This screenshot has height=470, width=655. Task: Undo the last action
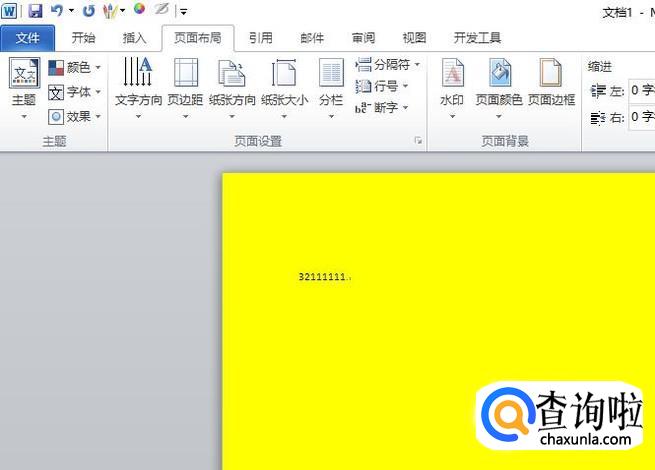tap(57, 10)
